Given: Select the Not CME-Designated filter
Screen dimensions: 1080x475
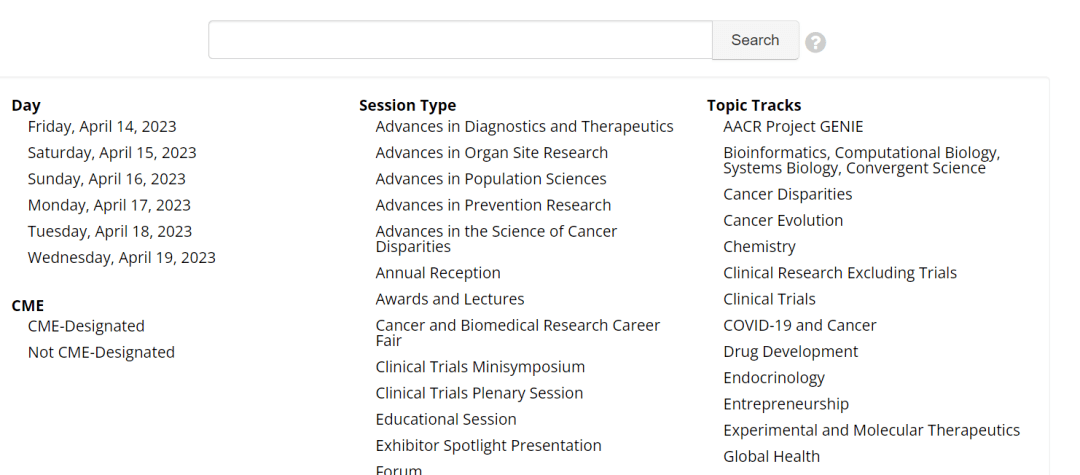Looking at the screenshot, I should 101,352.
